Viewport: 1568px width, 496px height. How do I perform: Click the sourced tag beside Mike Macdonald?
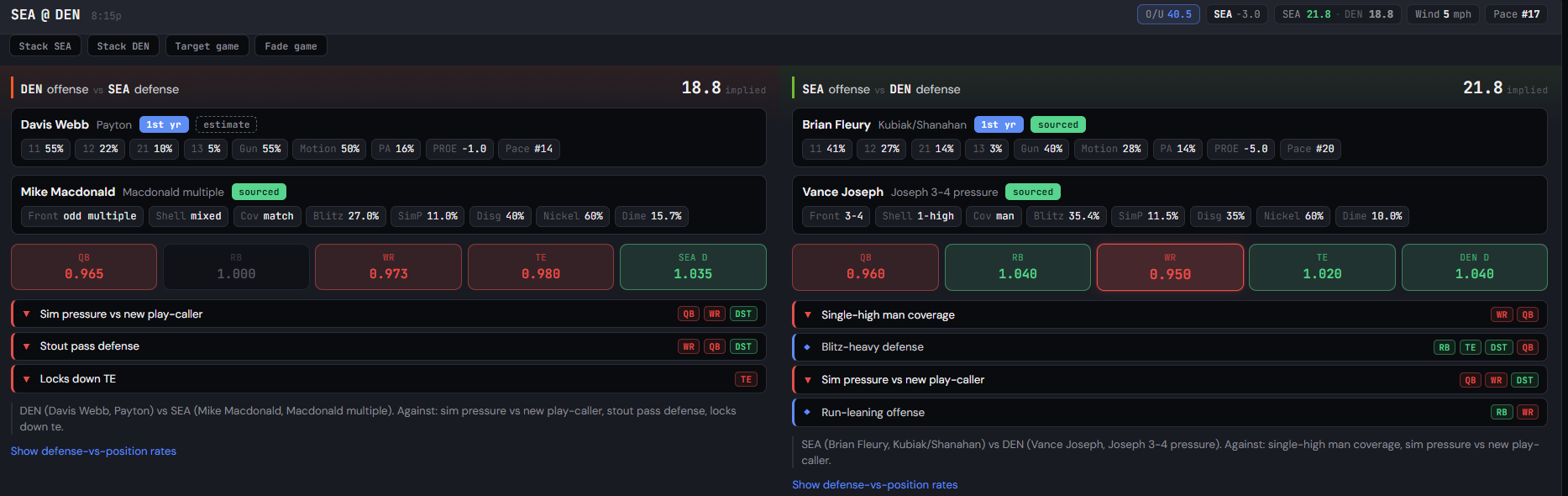tap(259, 192)
